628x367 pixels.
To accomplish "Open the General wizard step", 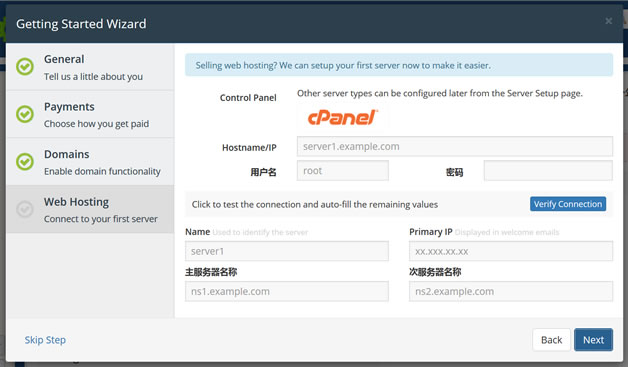I will pos(90,67).
